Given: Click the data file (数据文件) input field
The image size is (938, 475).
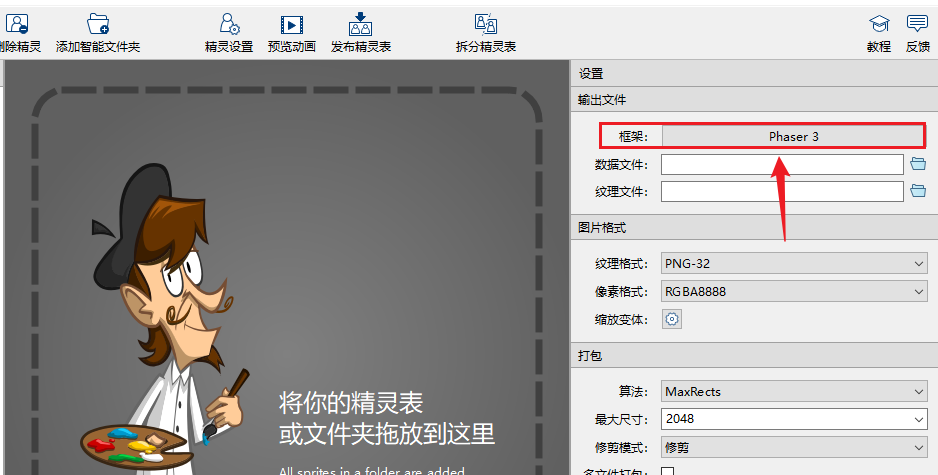Looking at the screenshot, I should click(x=782, y=165).
